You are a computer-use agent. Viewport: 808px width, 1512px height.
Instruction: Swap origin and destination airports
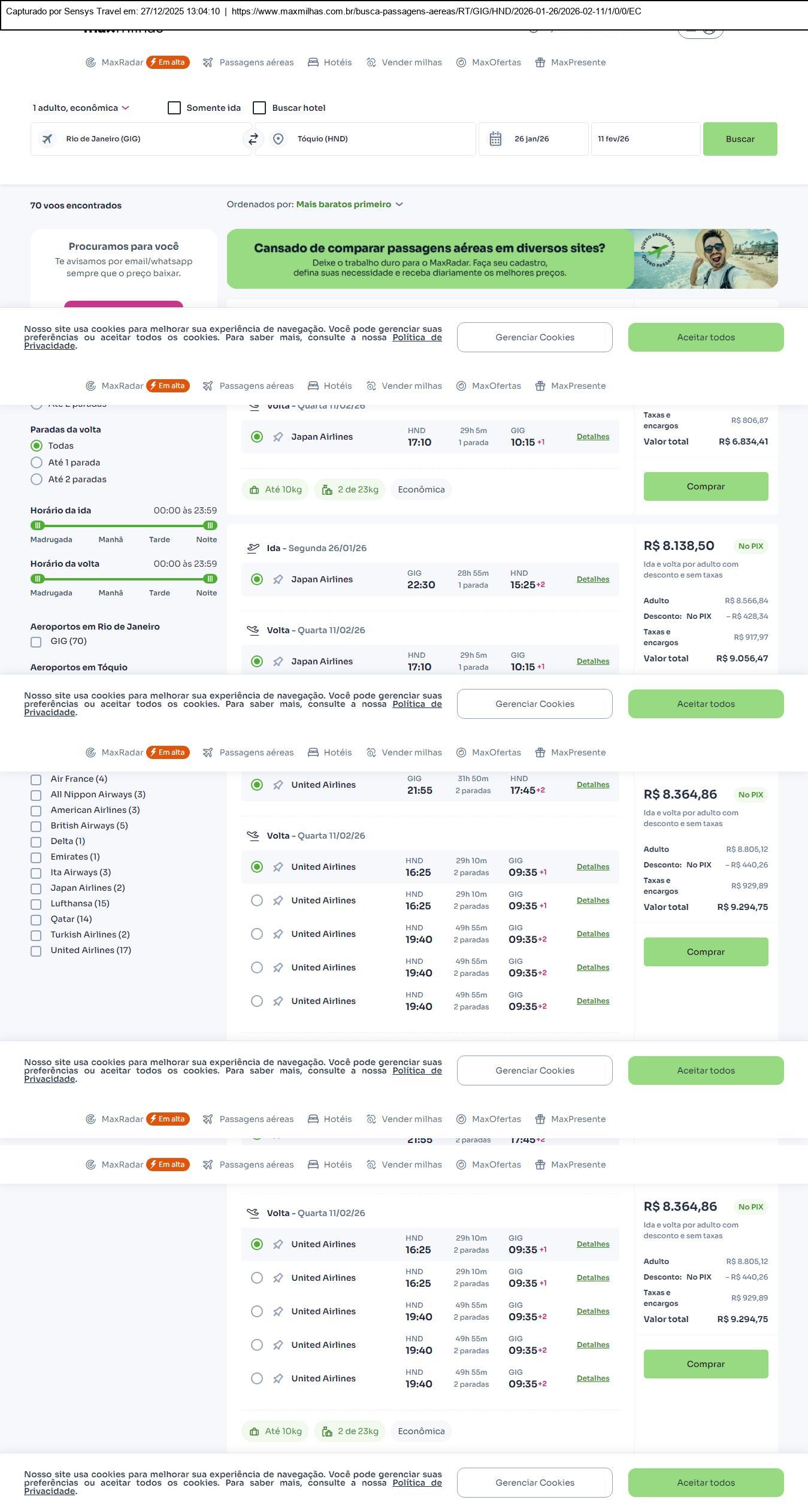(253, 139)
